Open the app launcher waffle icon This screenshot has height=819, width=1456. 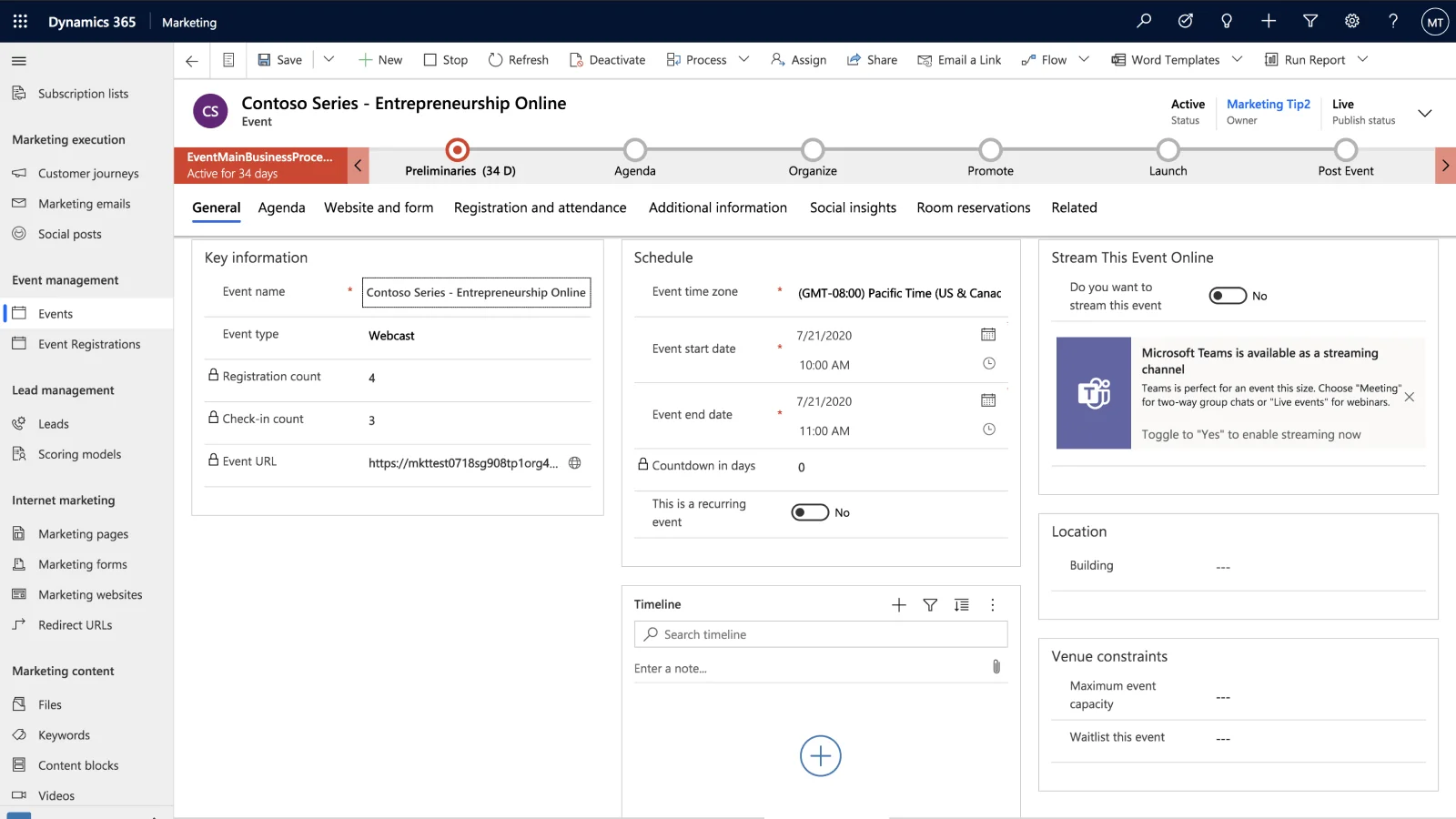[x=20, y=21]
